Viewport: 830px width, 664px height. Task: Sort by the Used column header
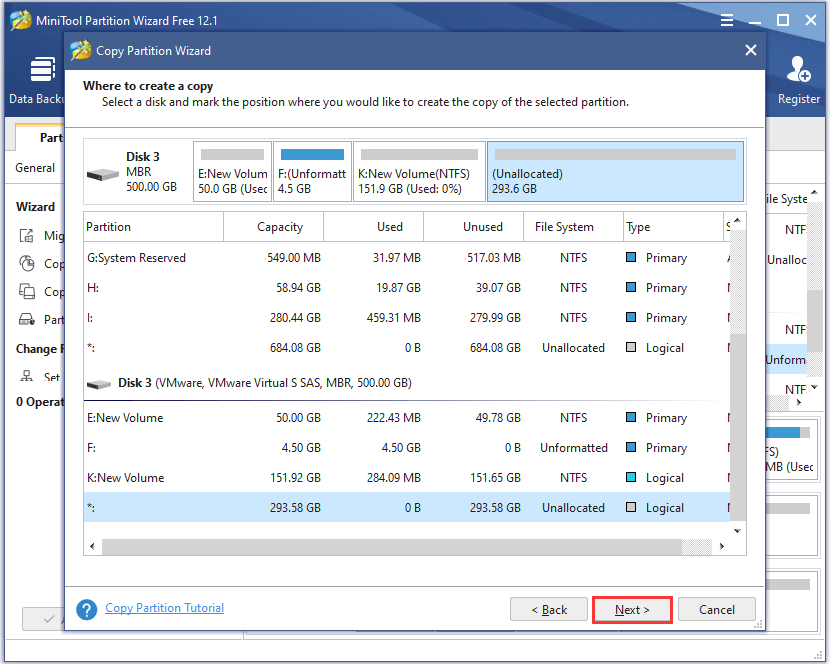(x=373, y=227)
